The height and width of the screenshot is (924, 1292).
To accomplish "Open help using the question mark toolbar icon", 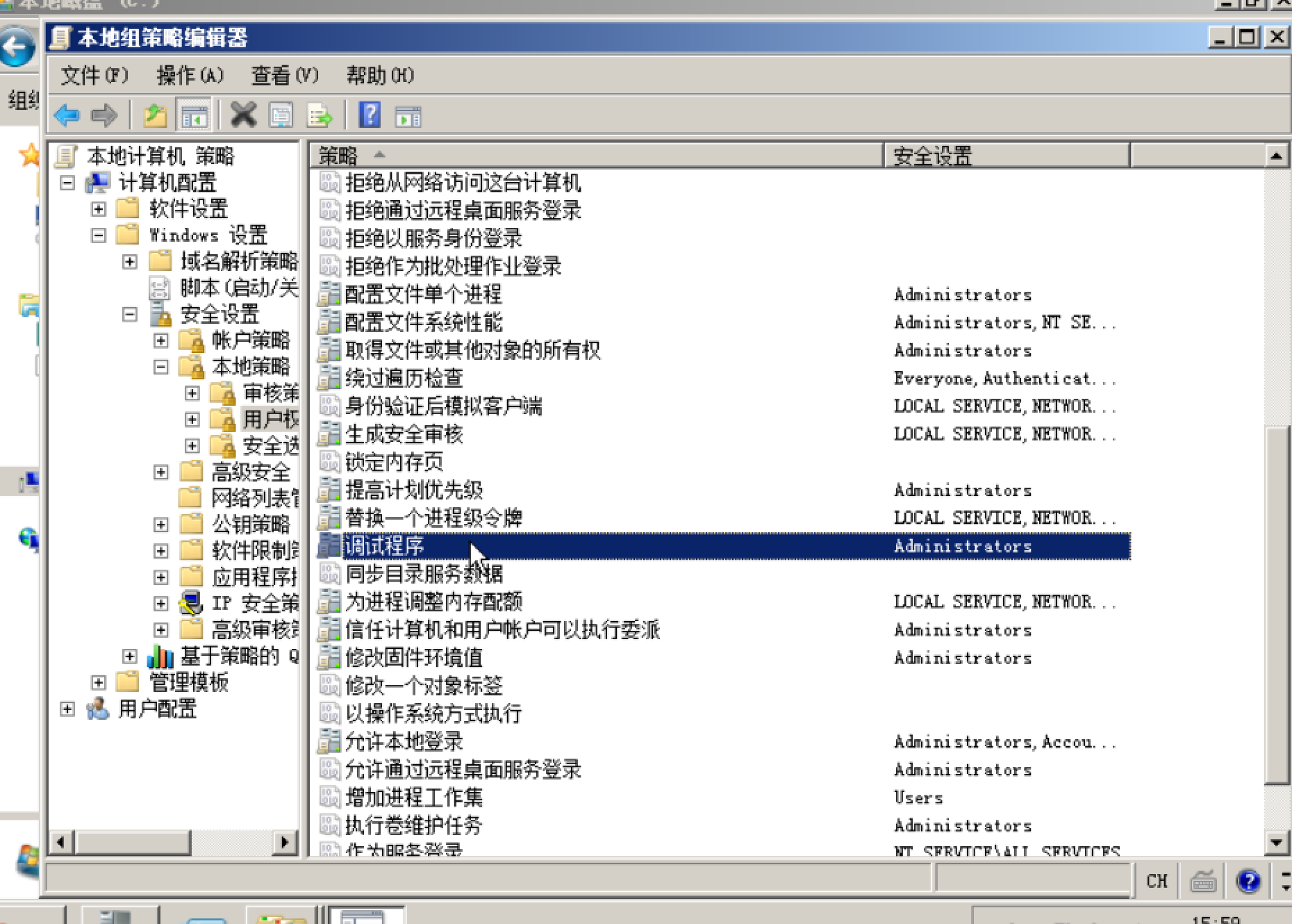I will (x=370, y=115).
